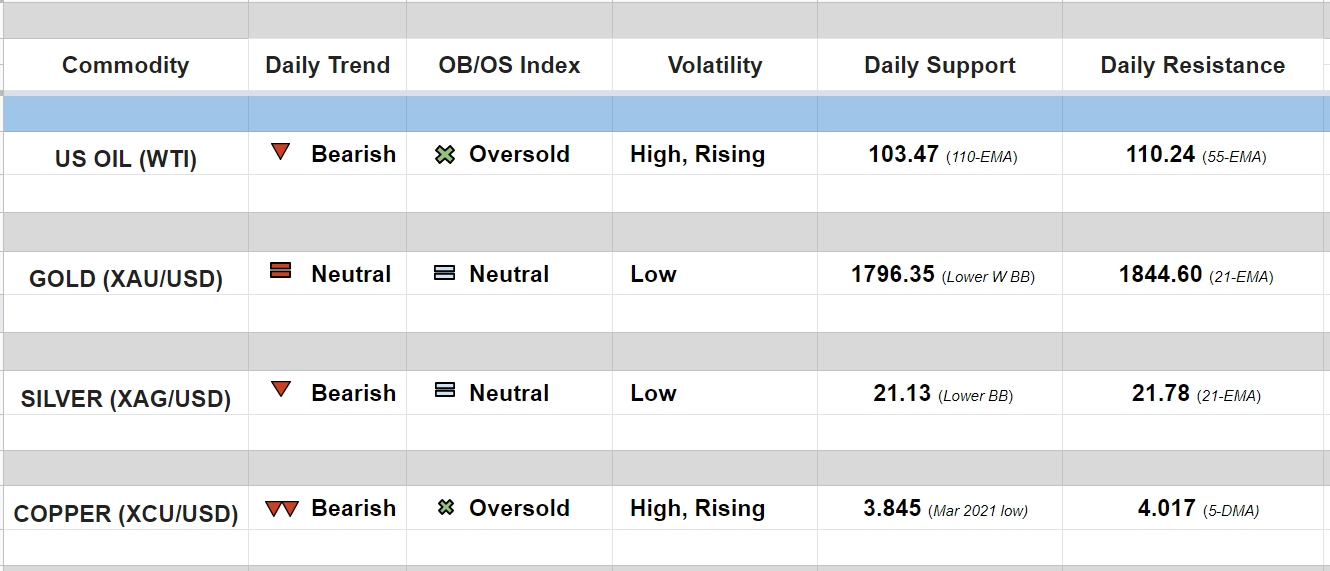Click the red neutral bars icon in GOLD row

[281, 270]
